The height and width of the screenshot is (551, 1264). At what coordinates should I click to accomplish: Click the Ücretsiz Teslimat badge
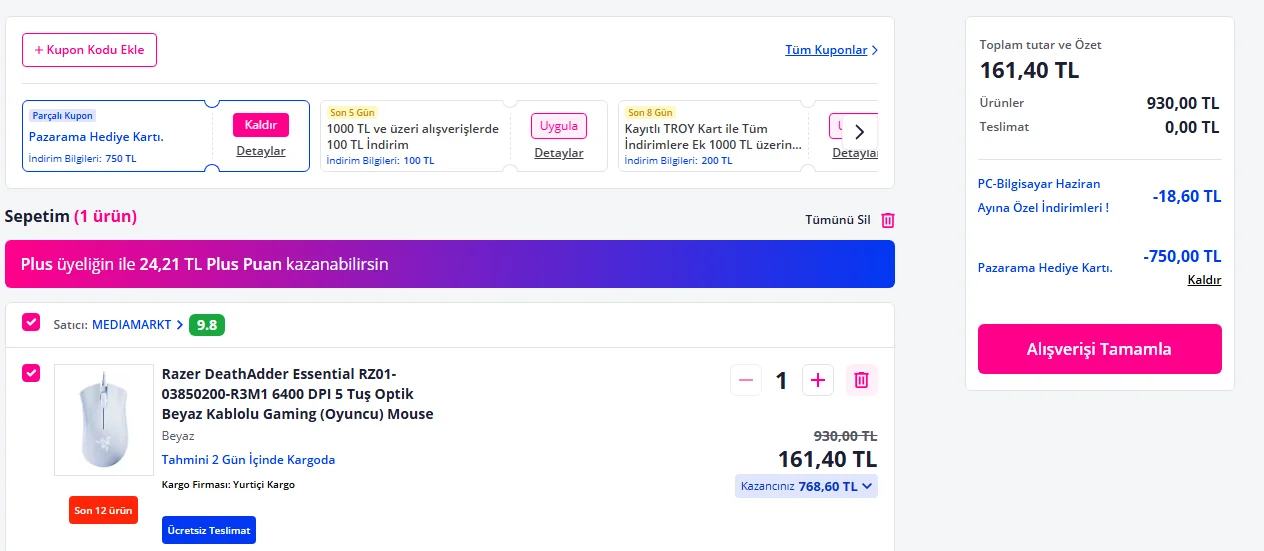[209, 530]
